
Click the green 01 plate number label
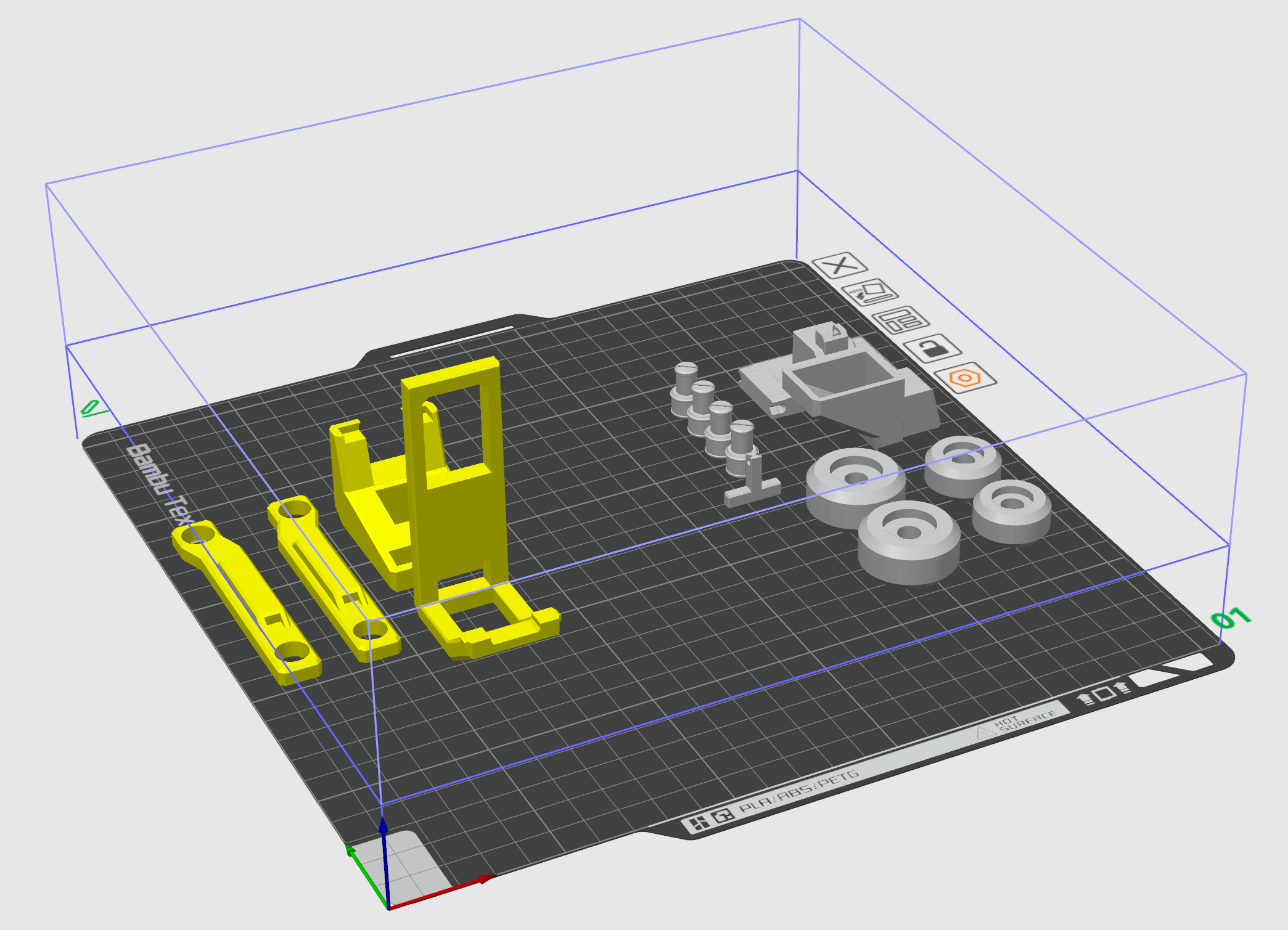(1230, 618)
